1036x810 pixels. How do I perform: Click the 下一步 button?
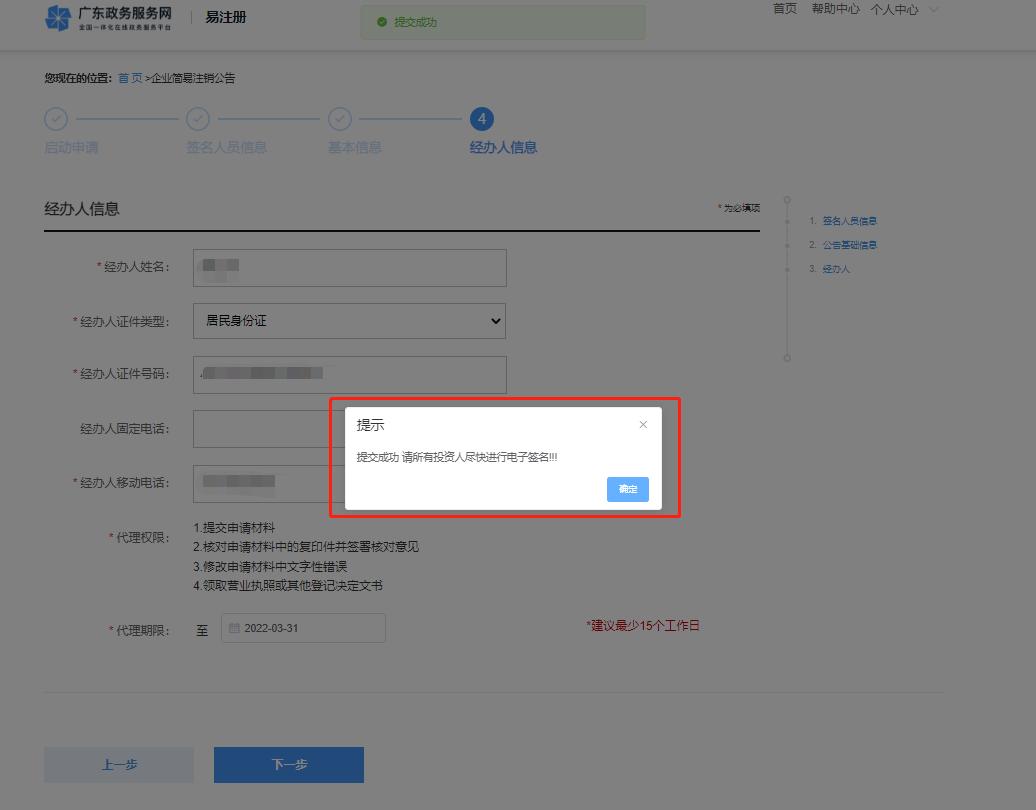[x=288, y=764]
